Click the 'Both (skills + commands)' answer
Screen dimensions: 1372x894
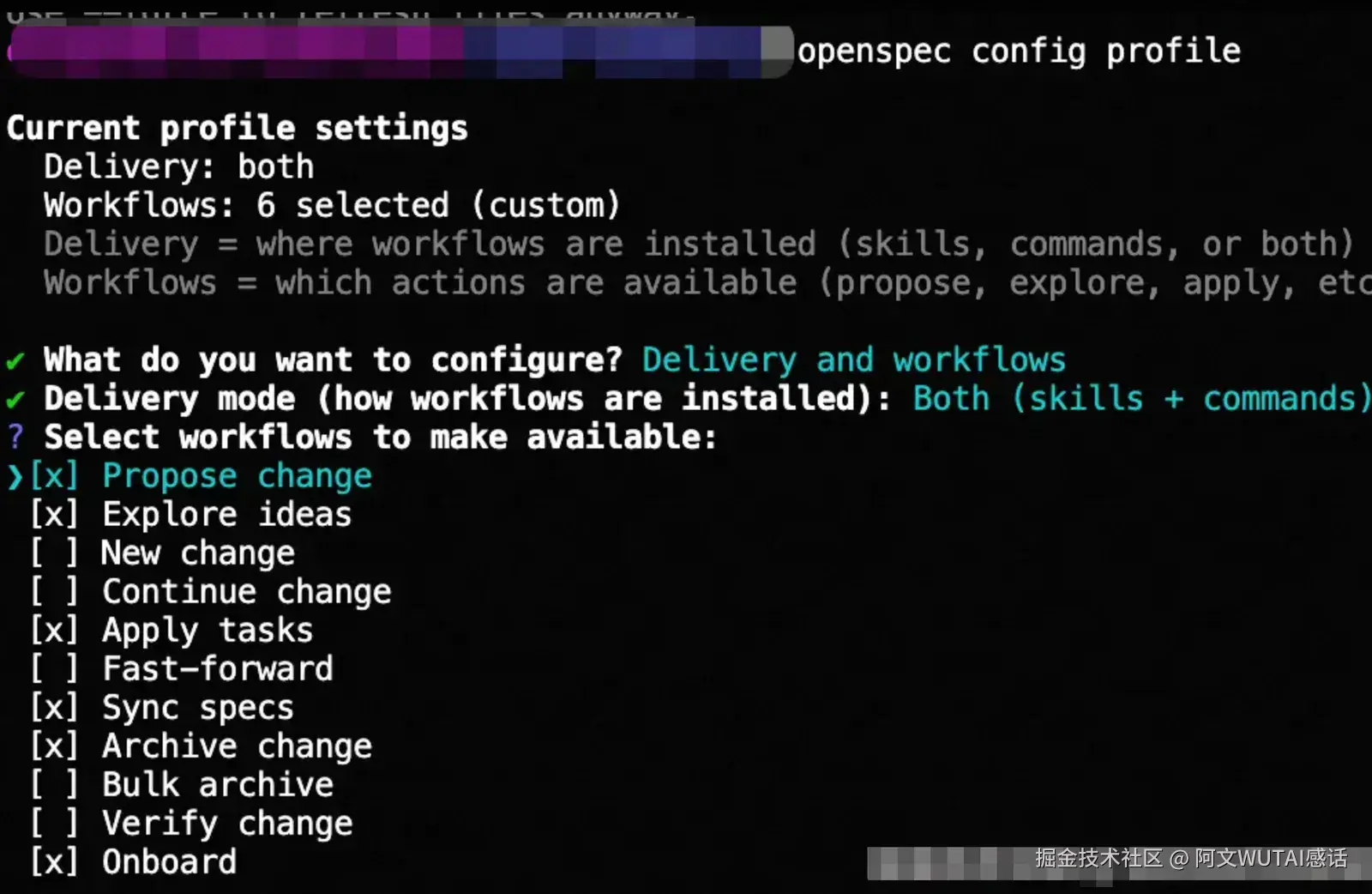tap(1141, 399)
